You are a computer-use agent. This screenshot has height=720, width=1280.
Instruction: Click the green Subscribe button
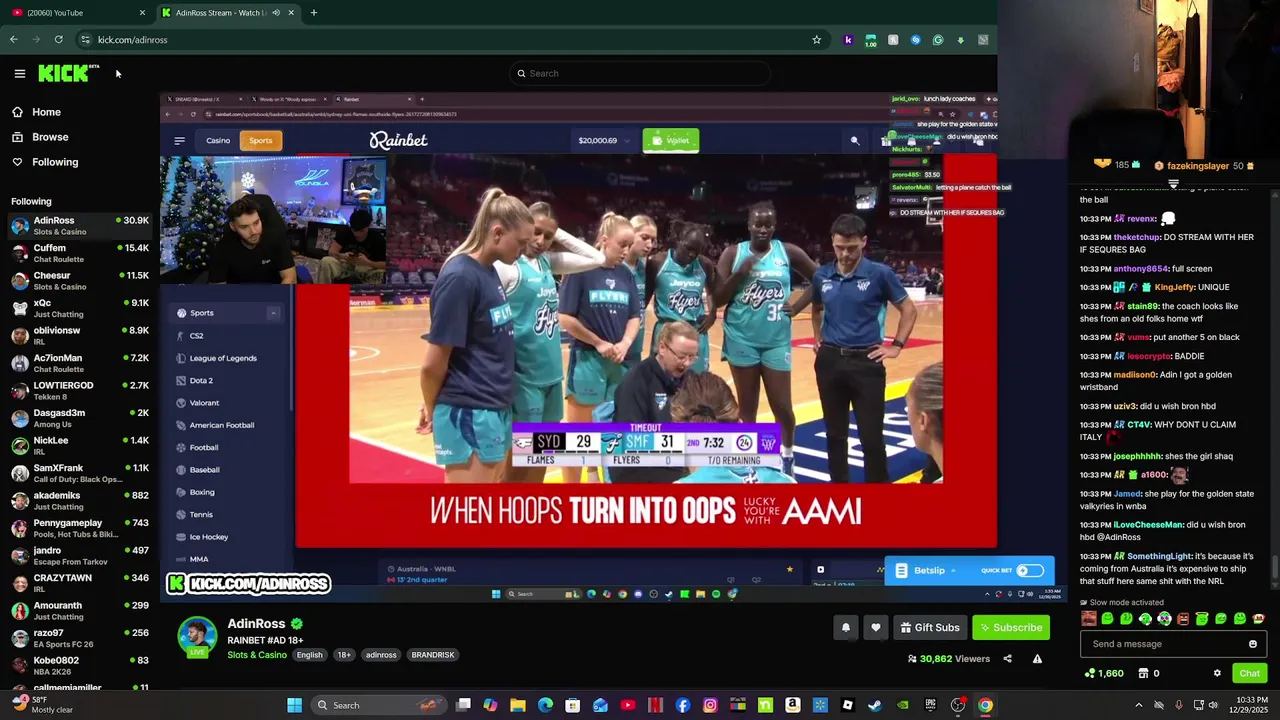click(1010, 627)
